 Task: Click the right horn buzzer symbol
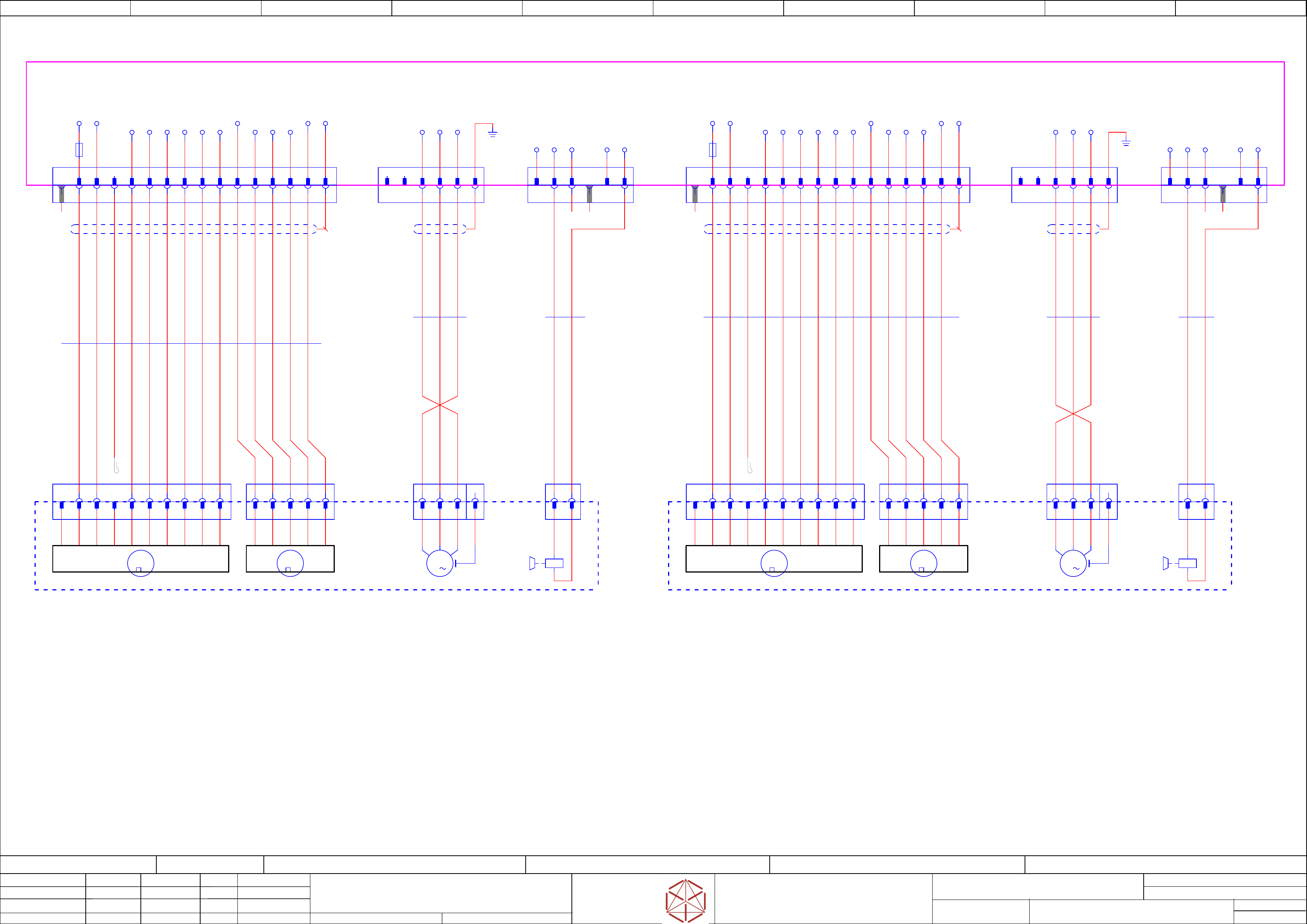coord(1165,563)
